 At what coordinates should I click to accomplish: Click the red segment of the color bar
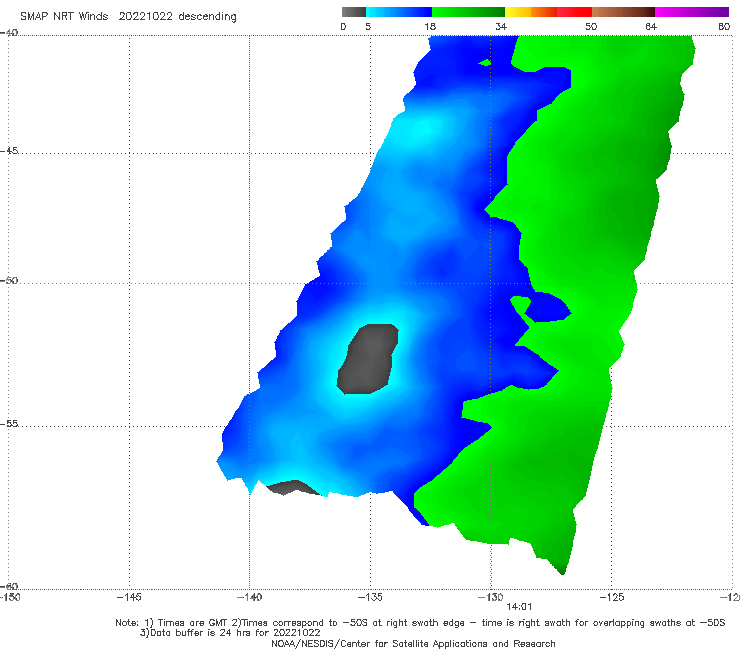click(x=574, y=12)
